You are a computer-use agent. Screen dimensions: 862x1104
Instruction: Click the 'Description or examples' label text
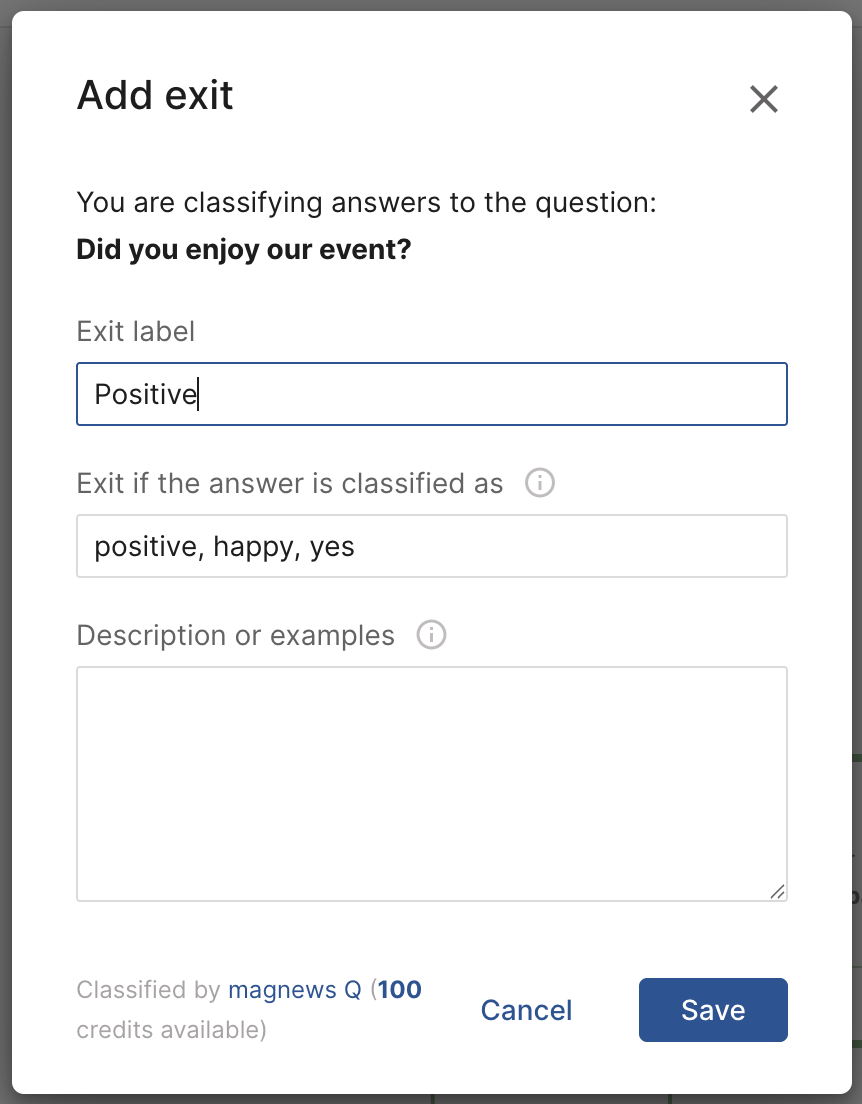pos(236,636)
